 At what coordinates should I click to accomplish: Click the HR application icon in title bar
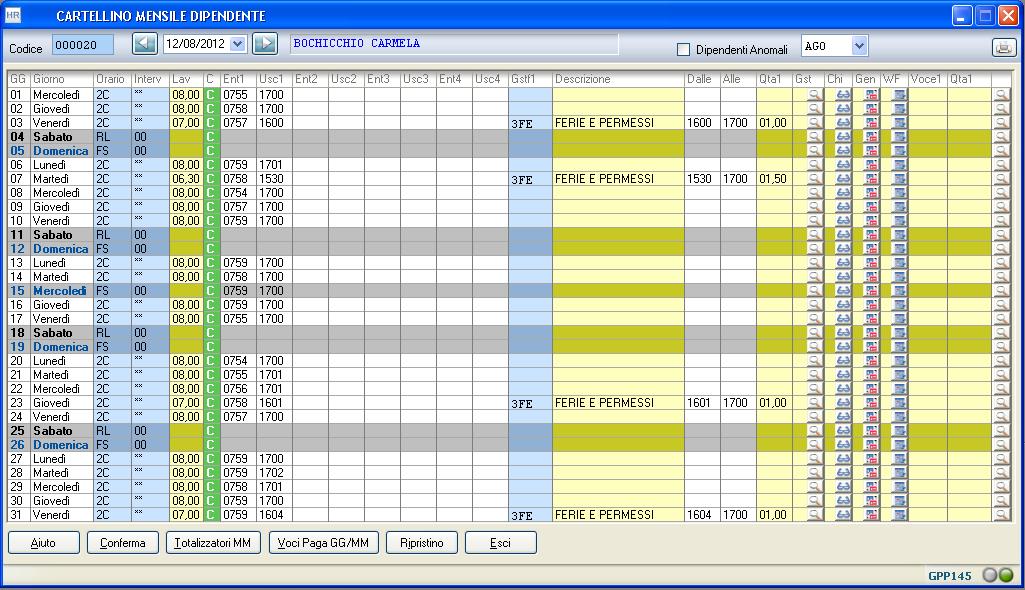tap(12, 16)
